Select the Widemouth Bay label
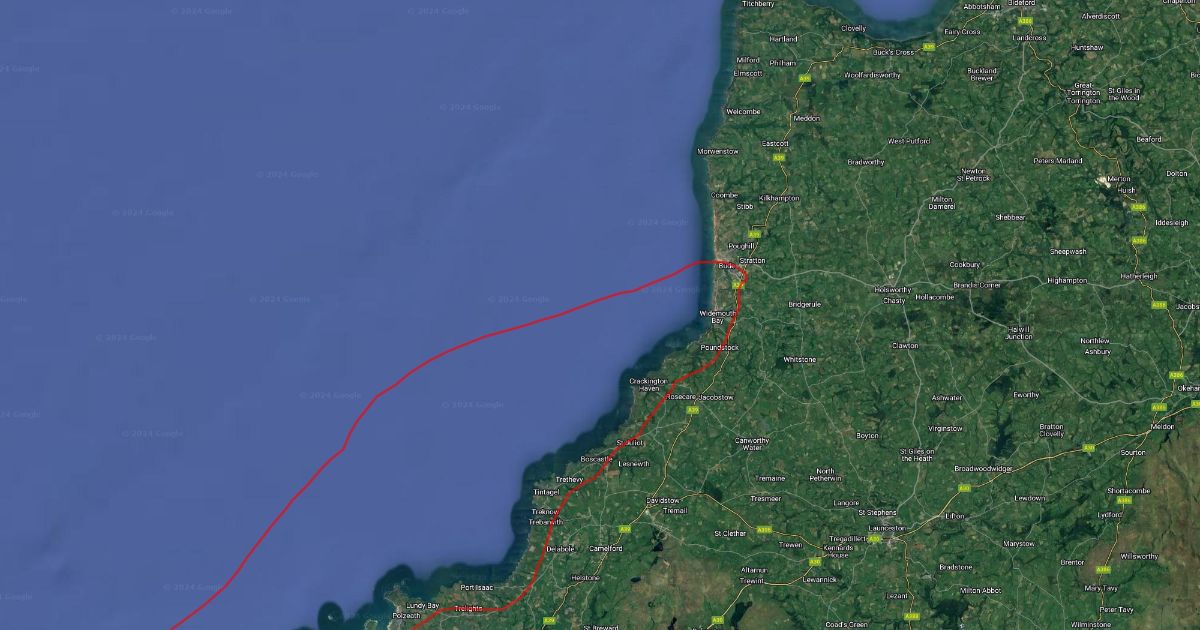This screenshot has width=1200, height=630. (x=717, y=316)
